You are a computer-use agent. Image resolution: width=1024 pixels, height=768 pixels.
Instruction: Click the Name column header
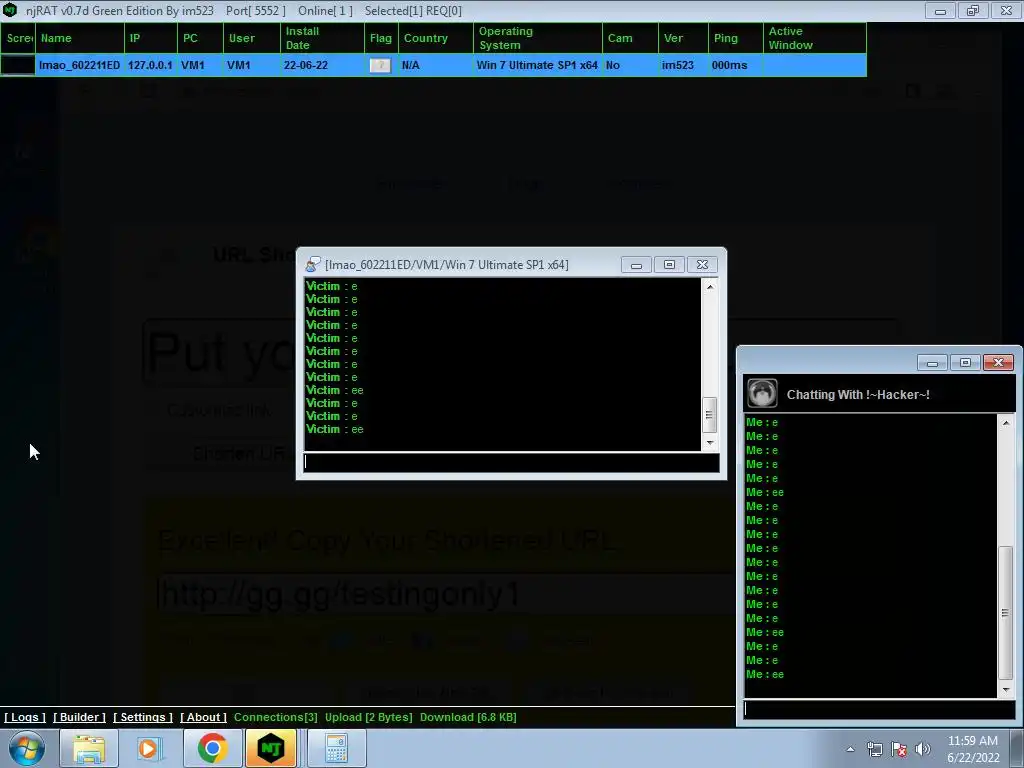(80, 38)
